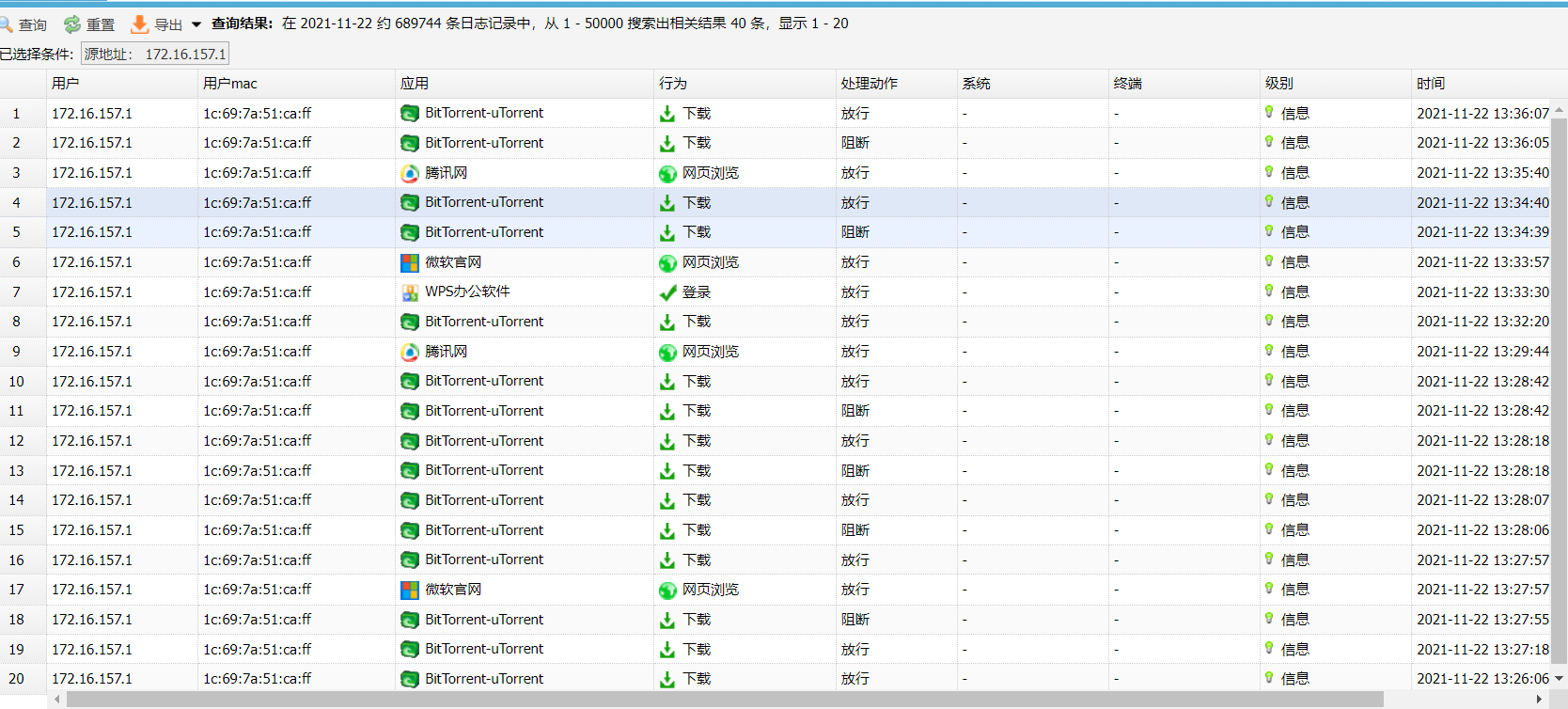
Task: Click the 微软官网 Windows logo in row 6
Action: [410, 262]
